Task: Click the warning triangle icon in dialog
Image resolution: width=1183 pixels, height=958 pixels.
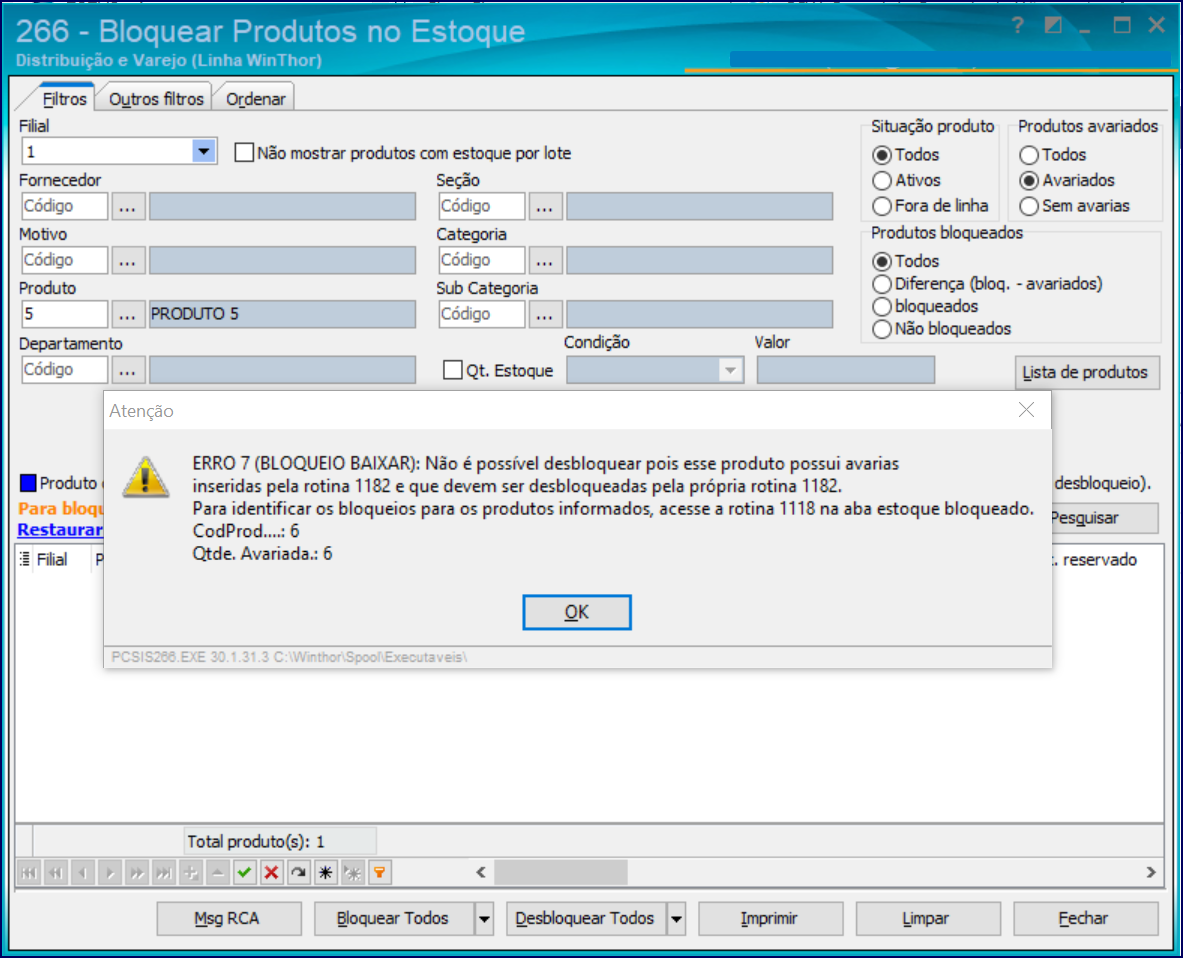Action: (146, 477)
